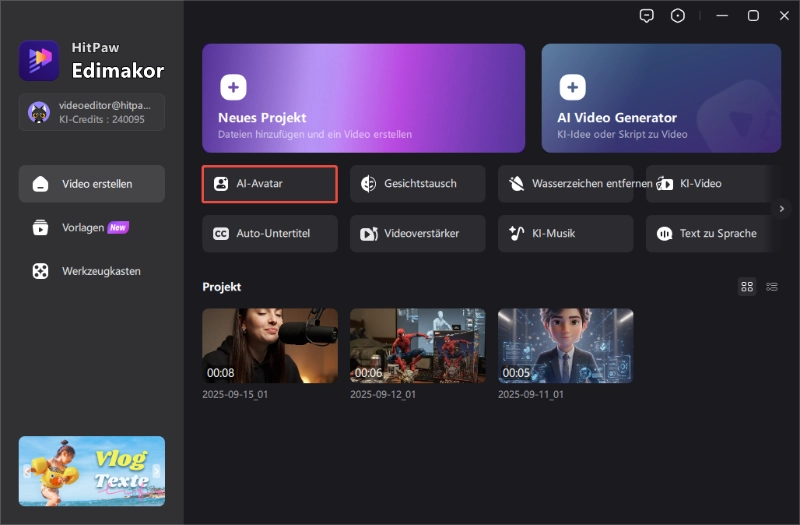Click the Wasserzeichen entfernen icon

(x=516, y=184)
